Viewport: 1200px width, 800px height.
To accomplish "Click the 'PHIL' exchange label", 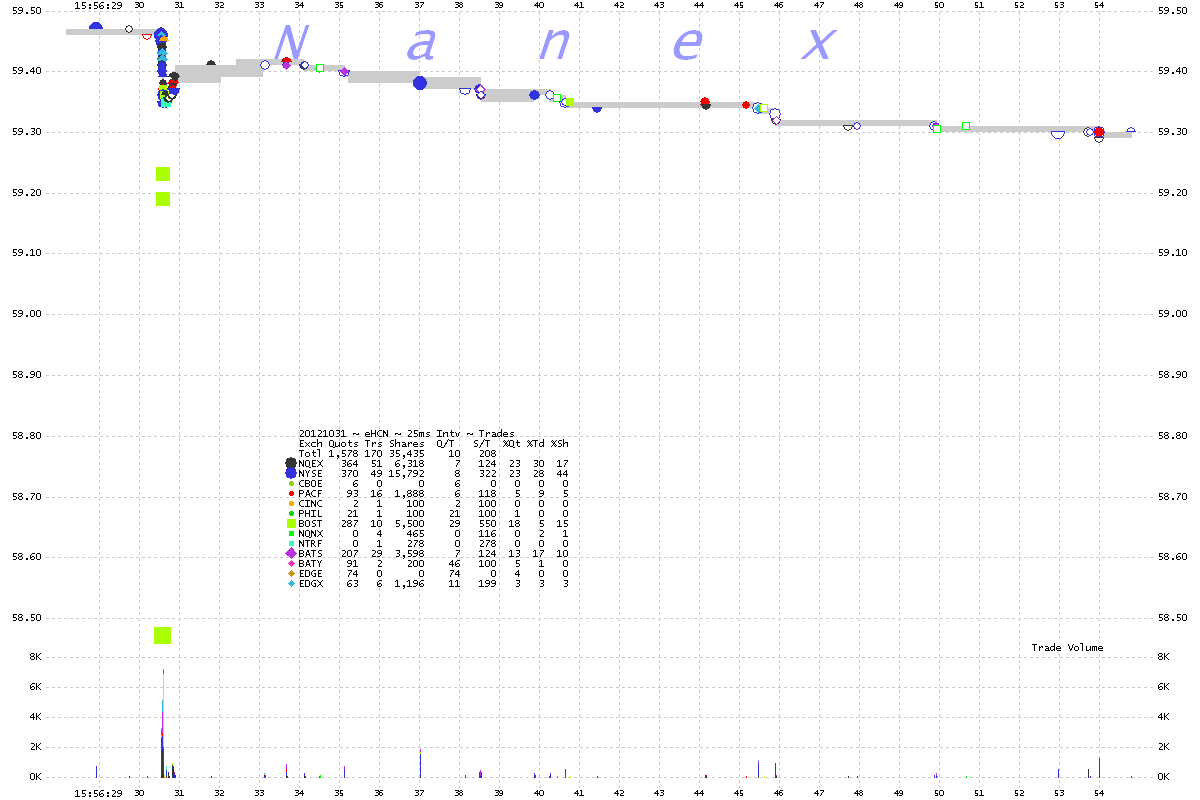I will pyautogui.click(x=311, y=513).
